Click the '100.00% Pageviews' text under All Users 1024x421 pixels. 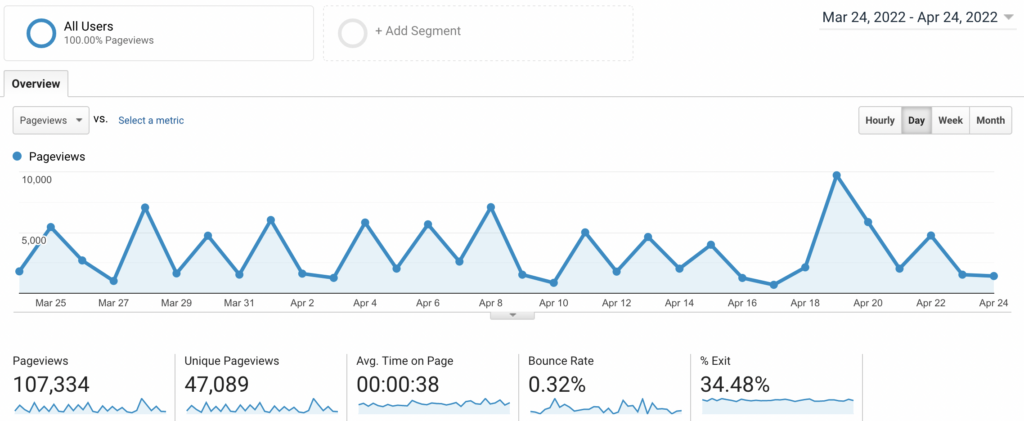pos(109,40)
